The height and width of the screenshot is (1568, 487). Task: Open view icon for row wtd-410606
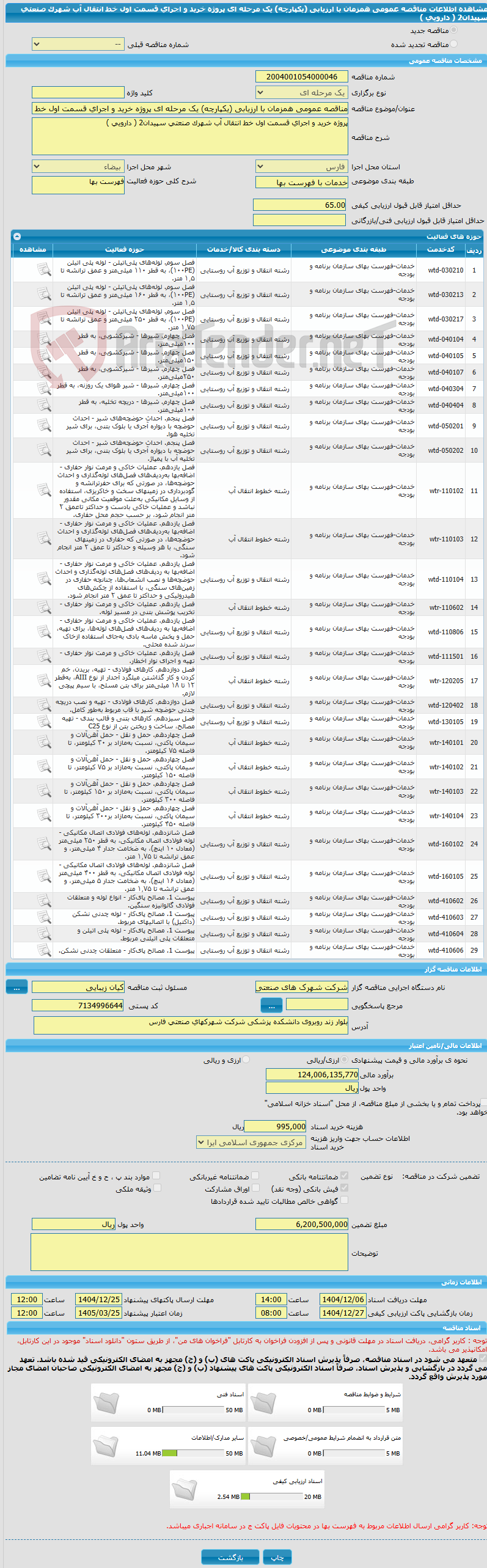point(44,950)
